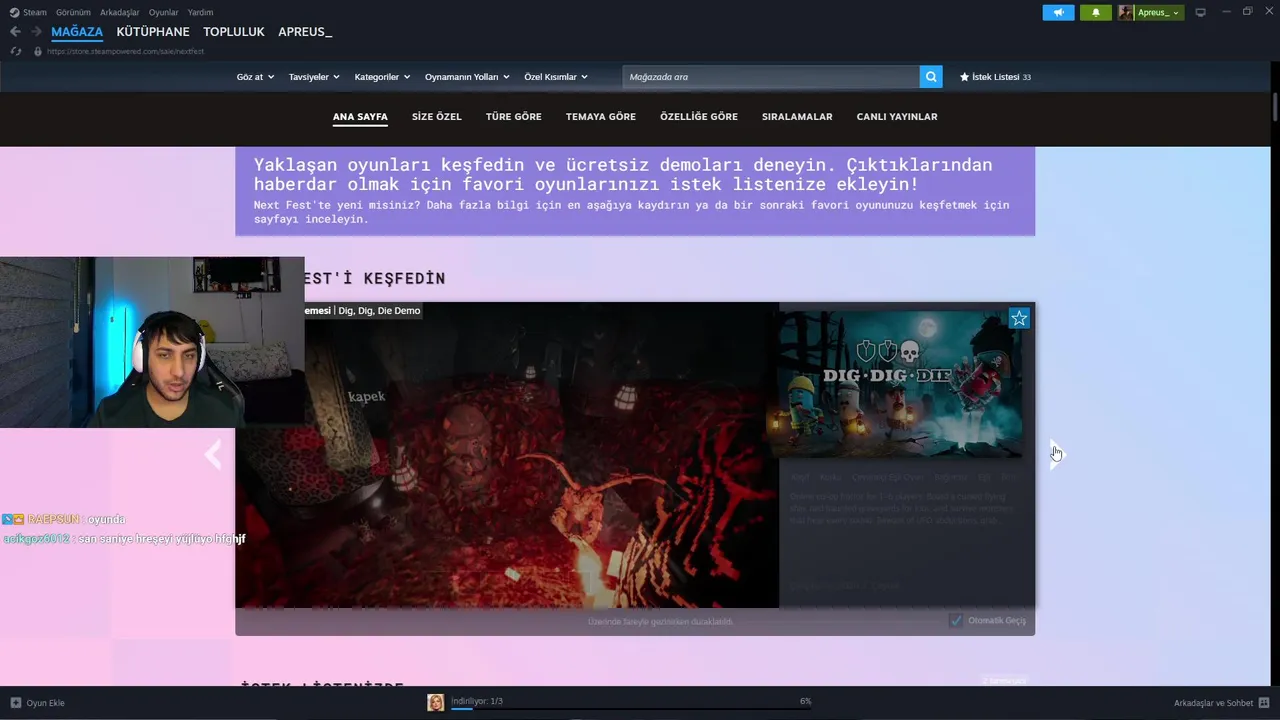Open the Apreus_ account dropdown
This screenshot has width=1280, height=720.
point(1159,12)
